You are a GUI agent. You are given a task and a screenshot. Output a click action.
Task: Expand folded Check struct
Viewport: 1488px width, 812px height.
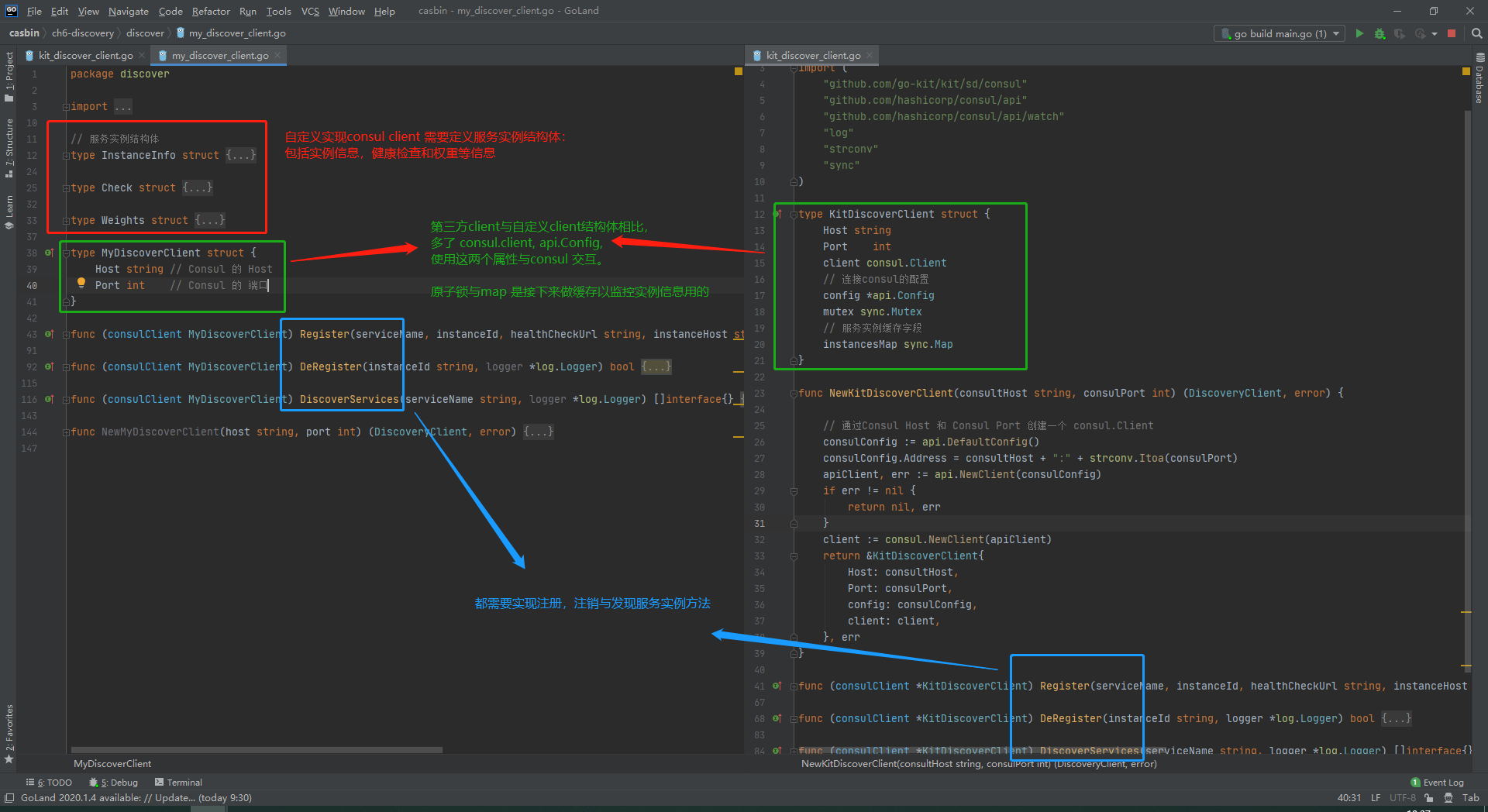point(198,188)
